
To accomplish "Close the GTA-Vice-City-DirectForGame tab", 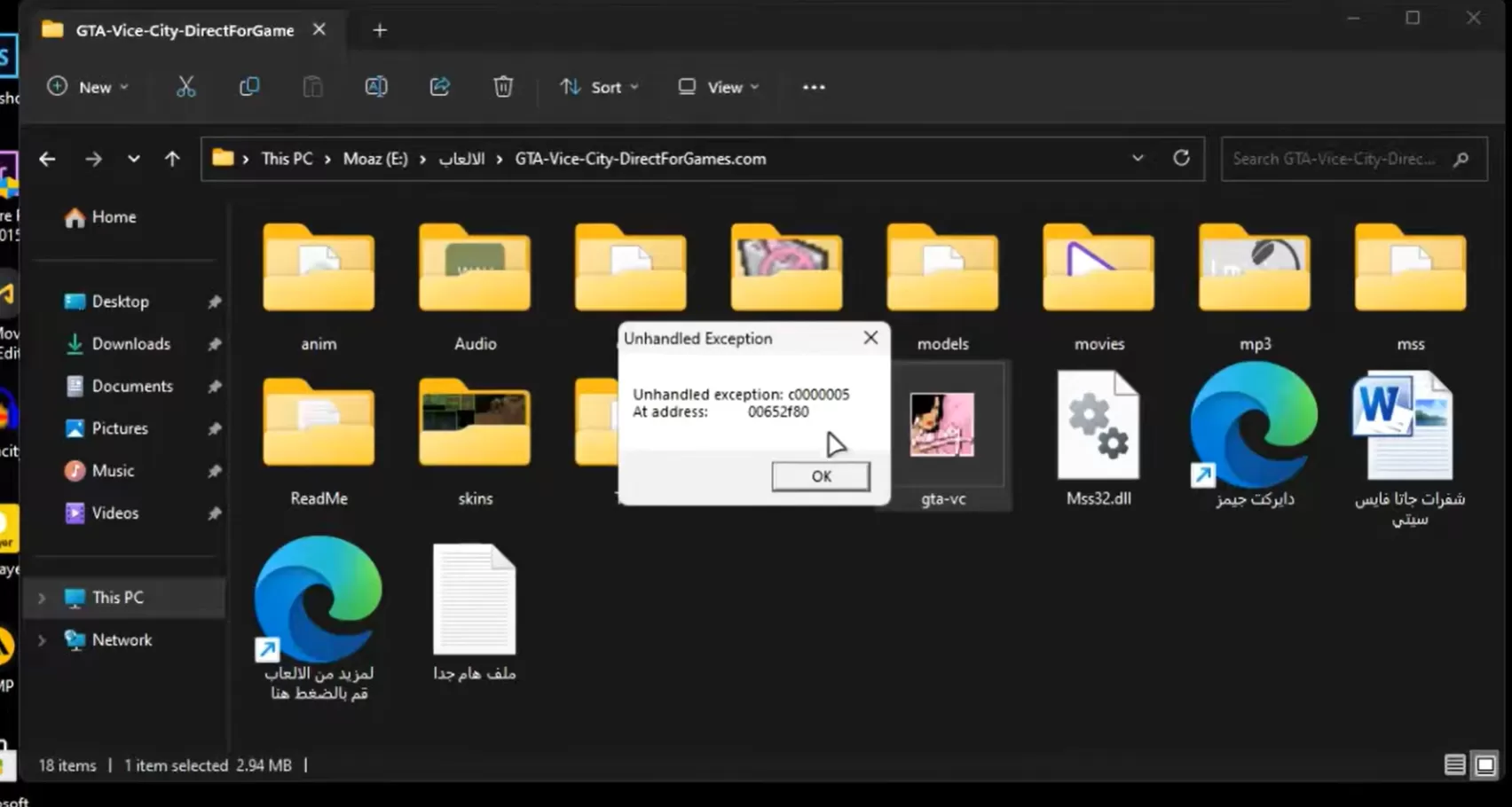I will tap(319, 29).
